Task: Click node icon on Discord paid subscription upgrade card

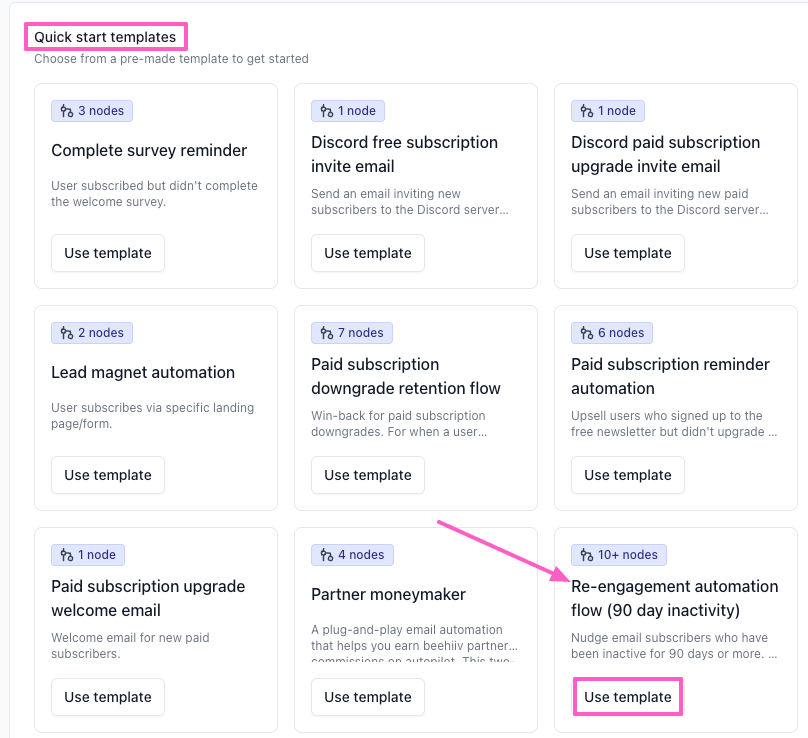Action: point(587,111)
